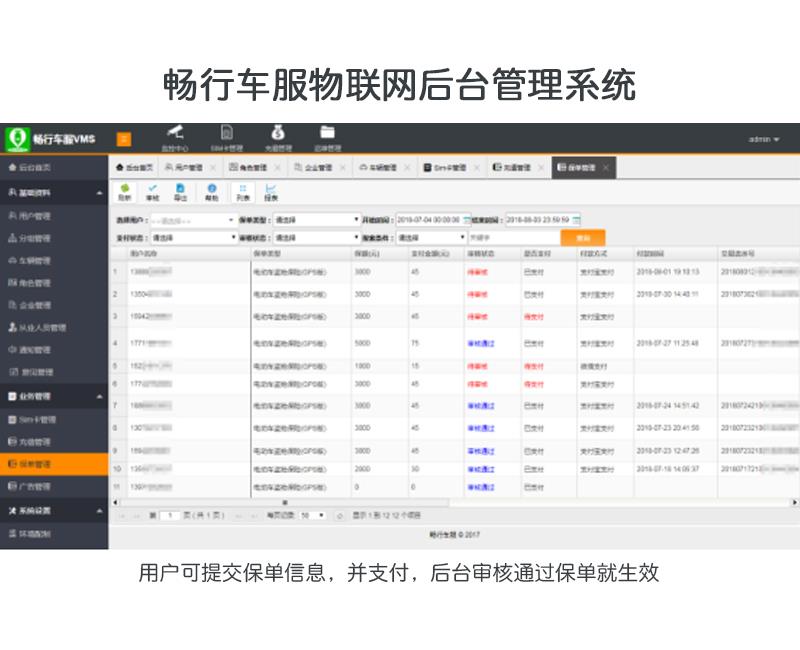The height and width of the screenshot is (650, 800).
Task: Open the 报表 chart report icon
Action: pos(271,192)
